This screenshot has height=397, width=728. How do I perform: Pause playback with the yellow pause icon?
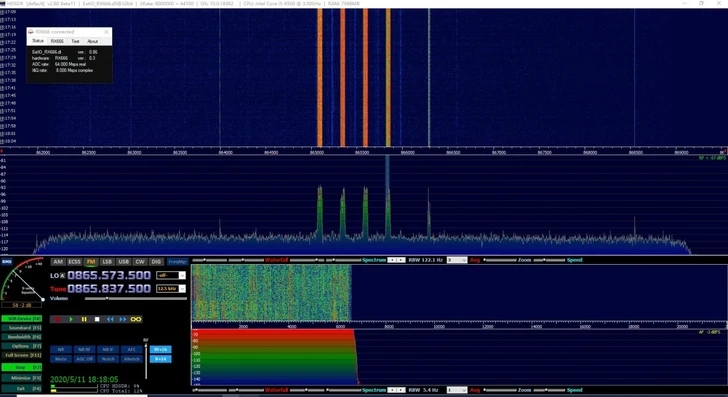(84, 319)
